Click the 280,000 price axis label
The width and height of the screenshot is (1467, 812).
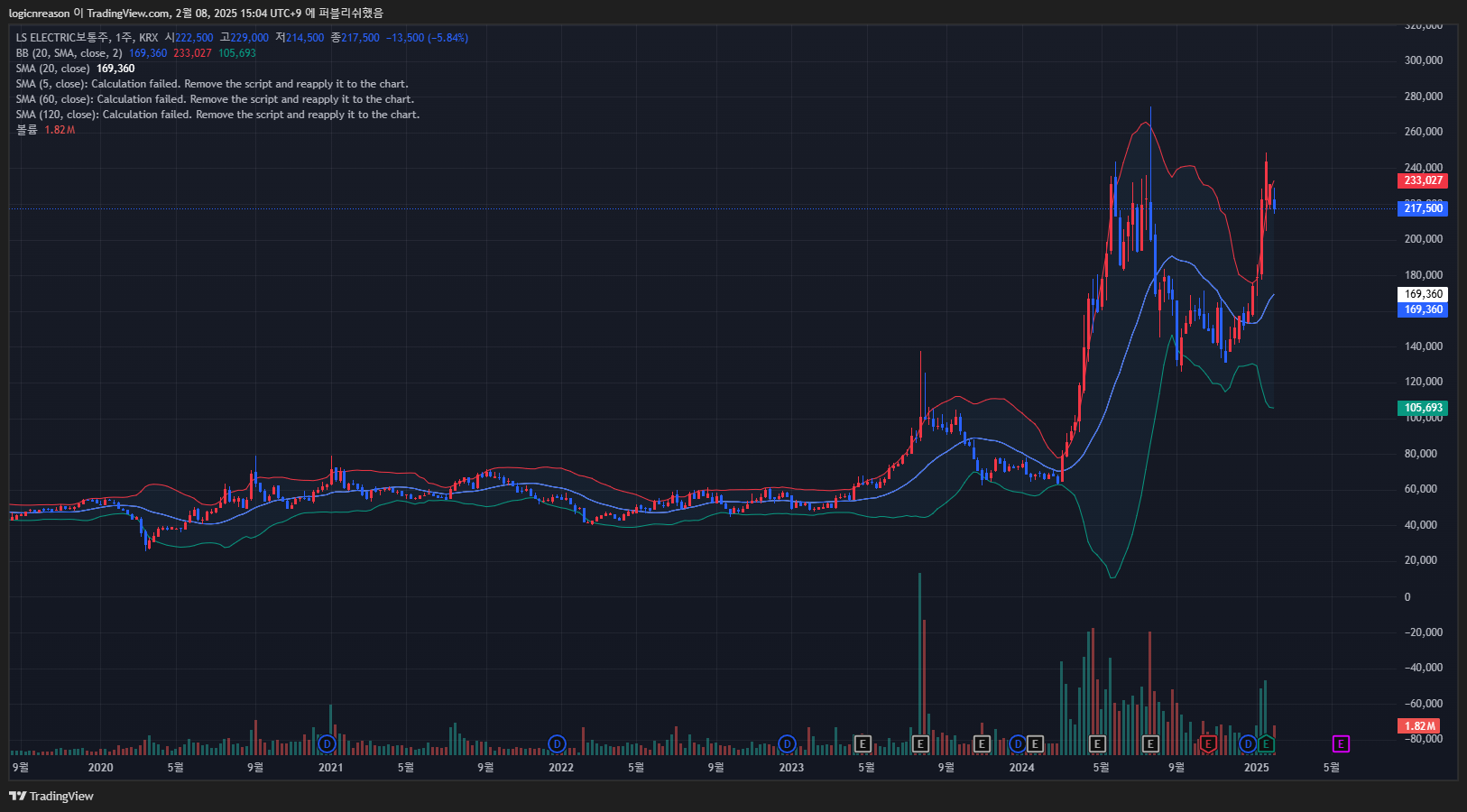click(x=1424, y=97)
